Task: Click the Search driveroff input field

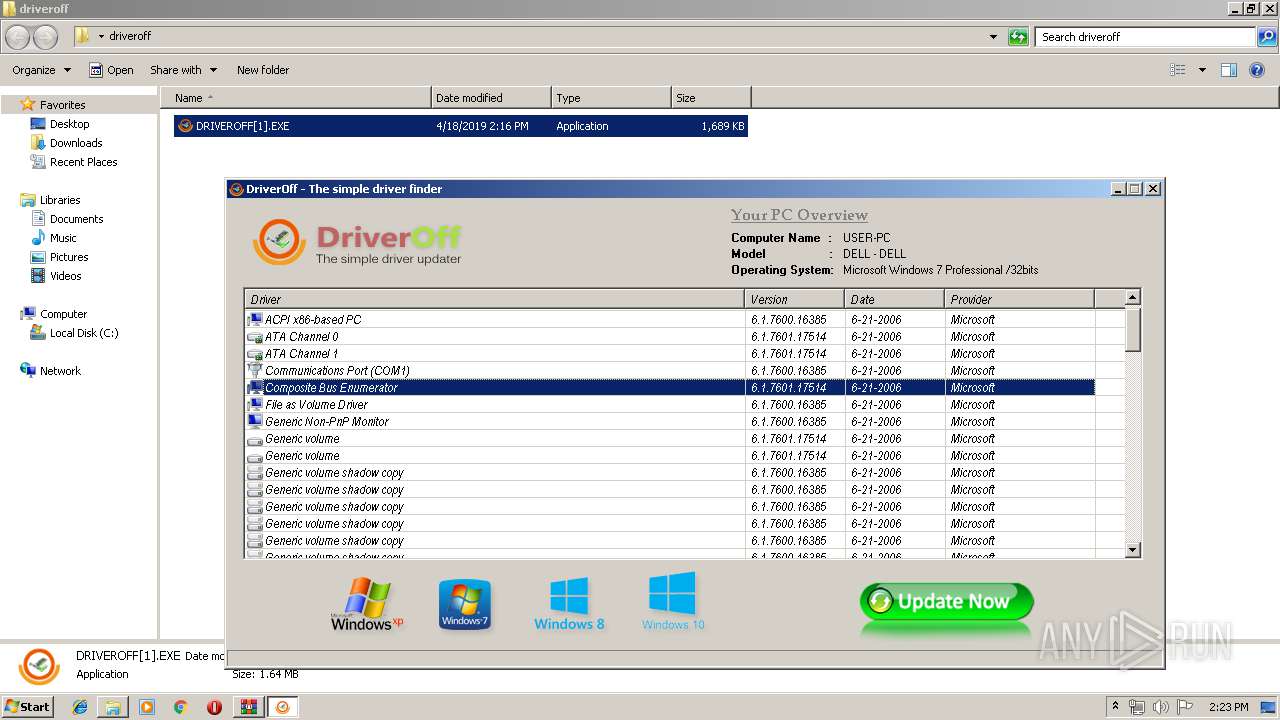Action: click(x=1146, y=37)
